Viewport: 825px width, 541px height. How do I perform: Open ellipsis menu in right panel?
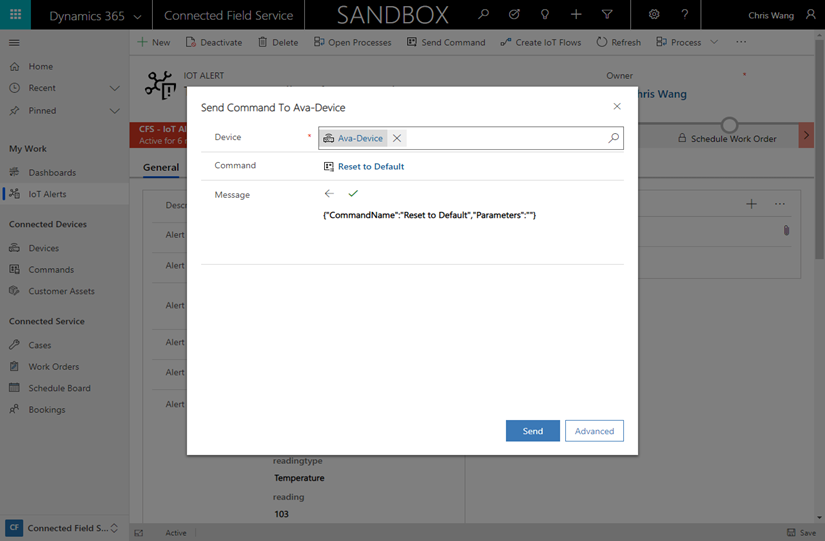coord(780,204)
